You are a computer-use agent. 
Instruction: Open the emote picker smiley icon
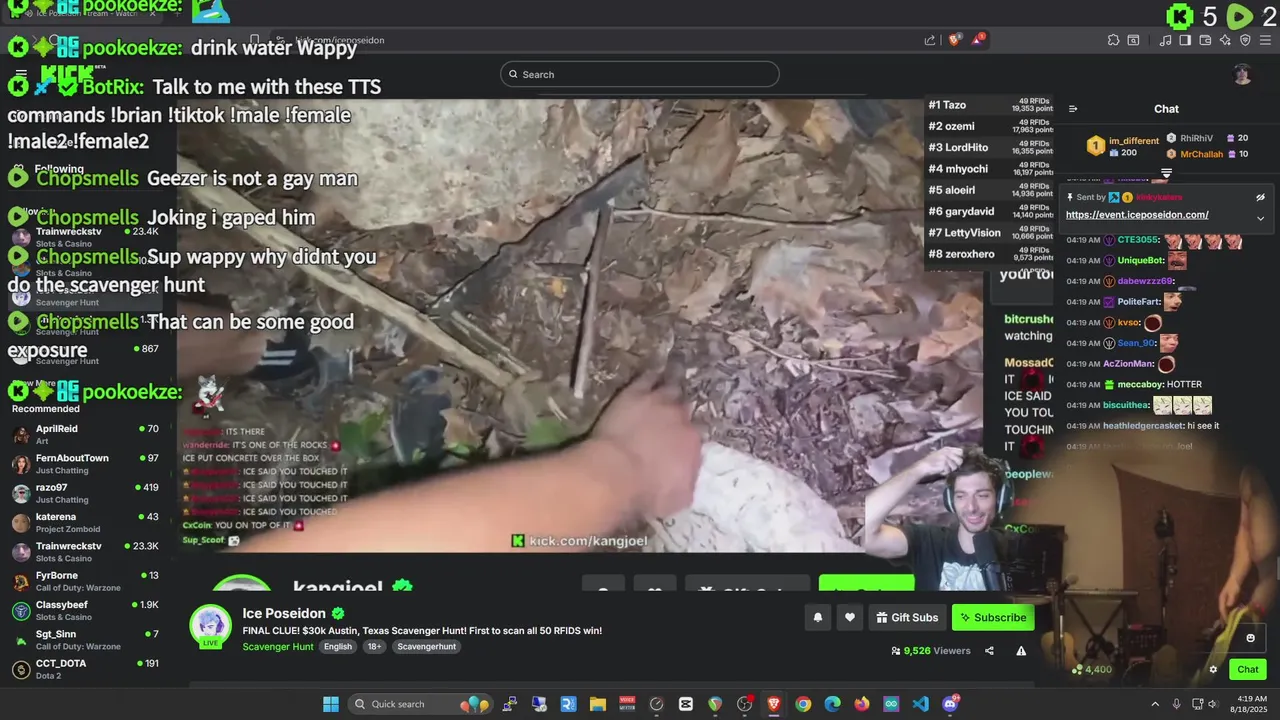click(x=1250, y=638)
